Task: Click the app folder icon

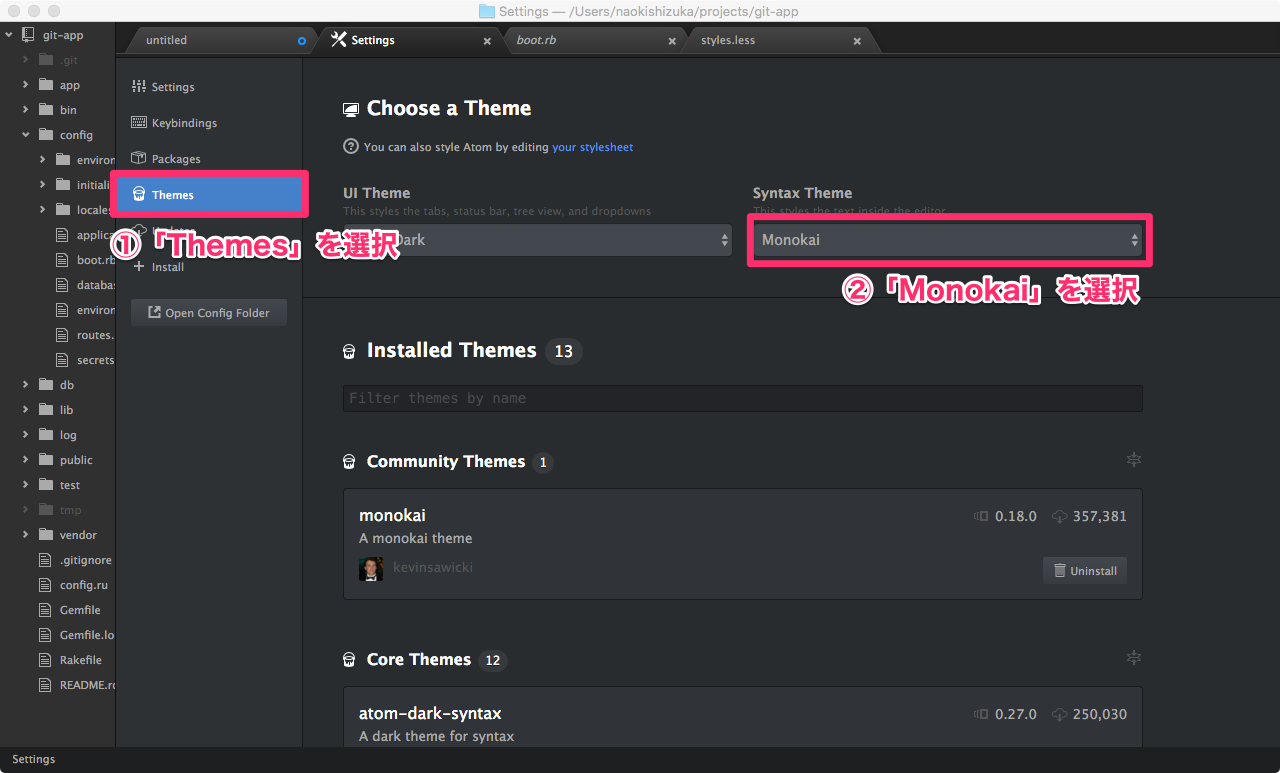Action: tap(45, 85)
